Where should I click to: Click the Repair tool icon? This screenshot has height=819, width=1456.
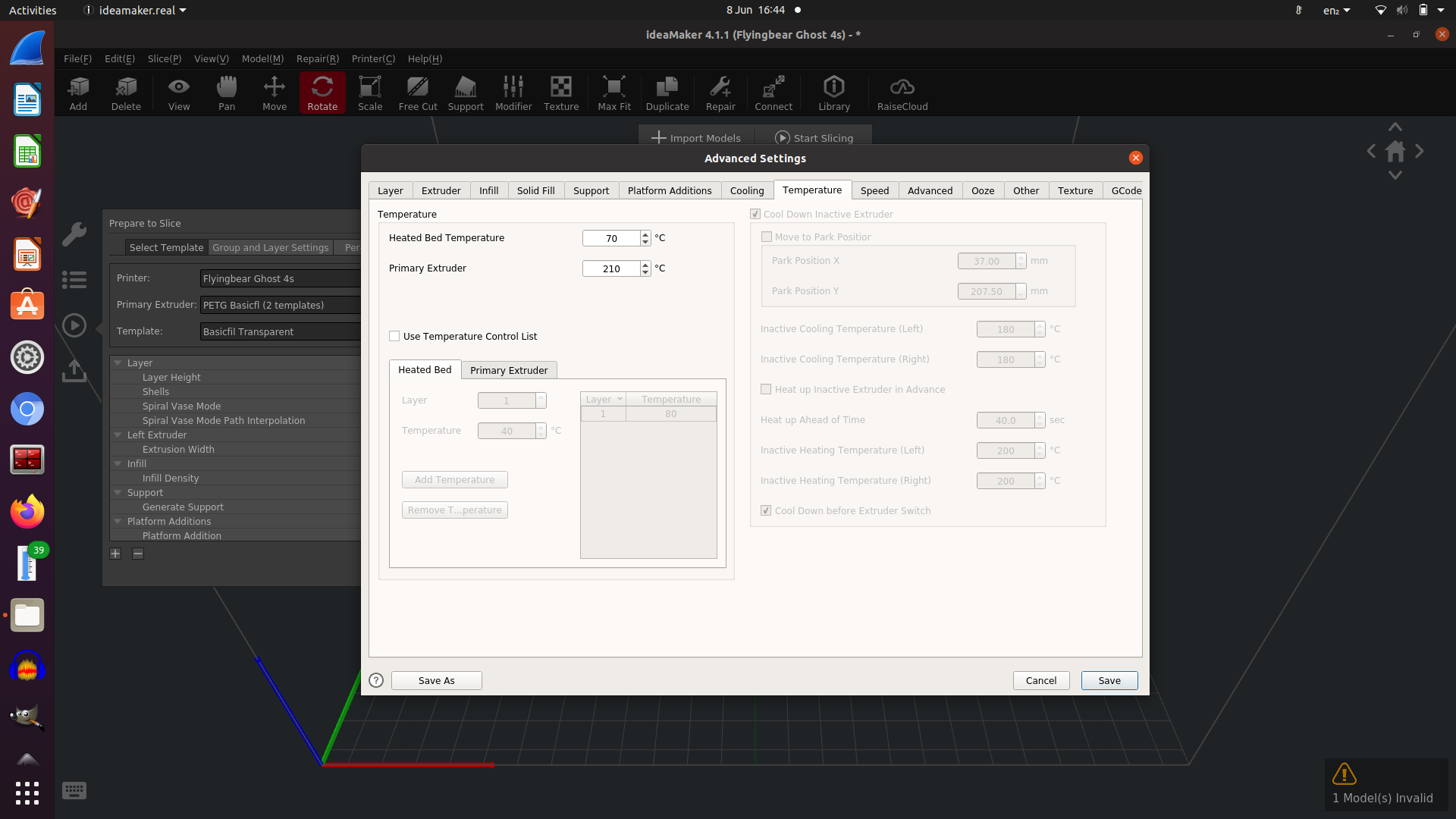tap(719, 93)
